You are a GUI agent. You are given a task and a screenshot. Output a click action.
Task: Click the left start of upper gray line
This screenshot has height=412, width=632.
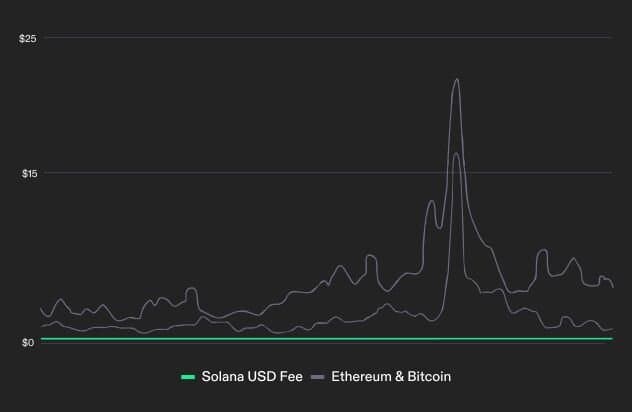coord(42,309)
